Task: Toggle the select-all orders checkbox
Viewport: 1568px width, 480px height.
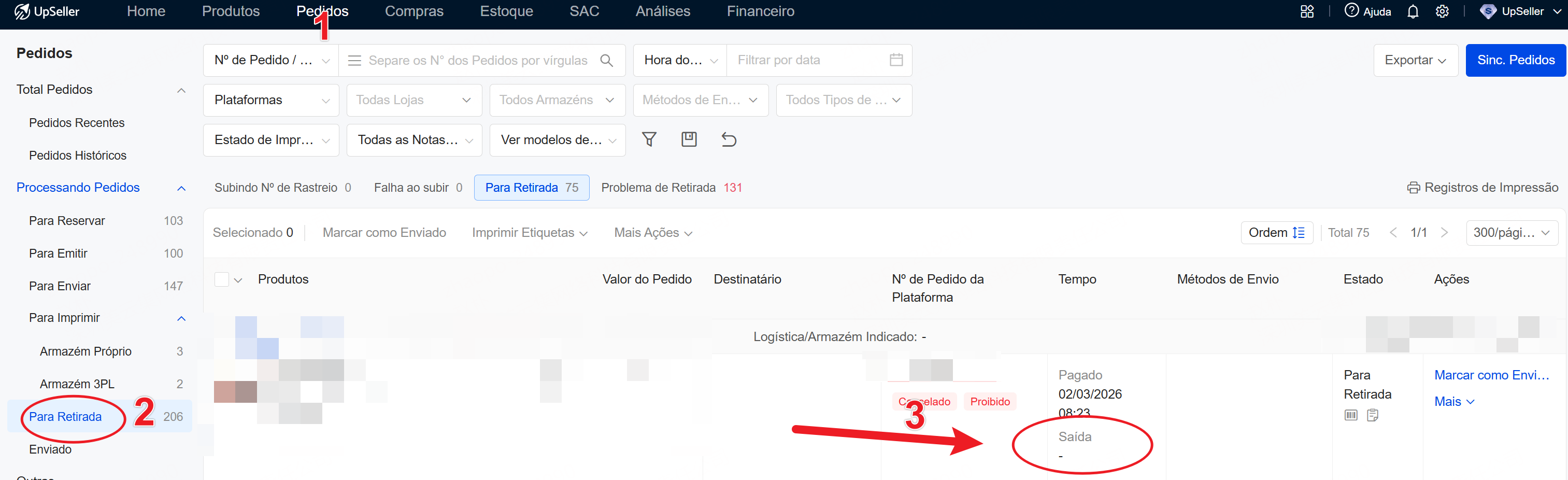Action: click(222, 279)
